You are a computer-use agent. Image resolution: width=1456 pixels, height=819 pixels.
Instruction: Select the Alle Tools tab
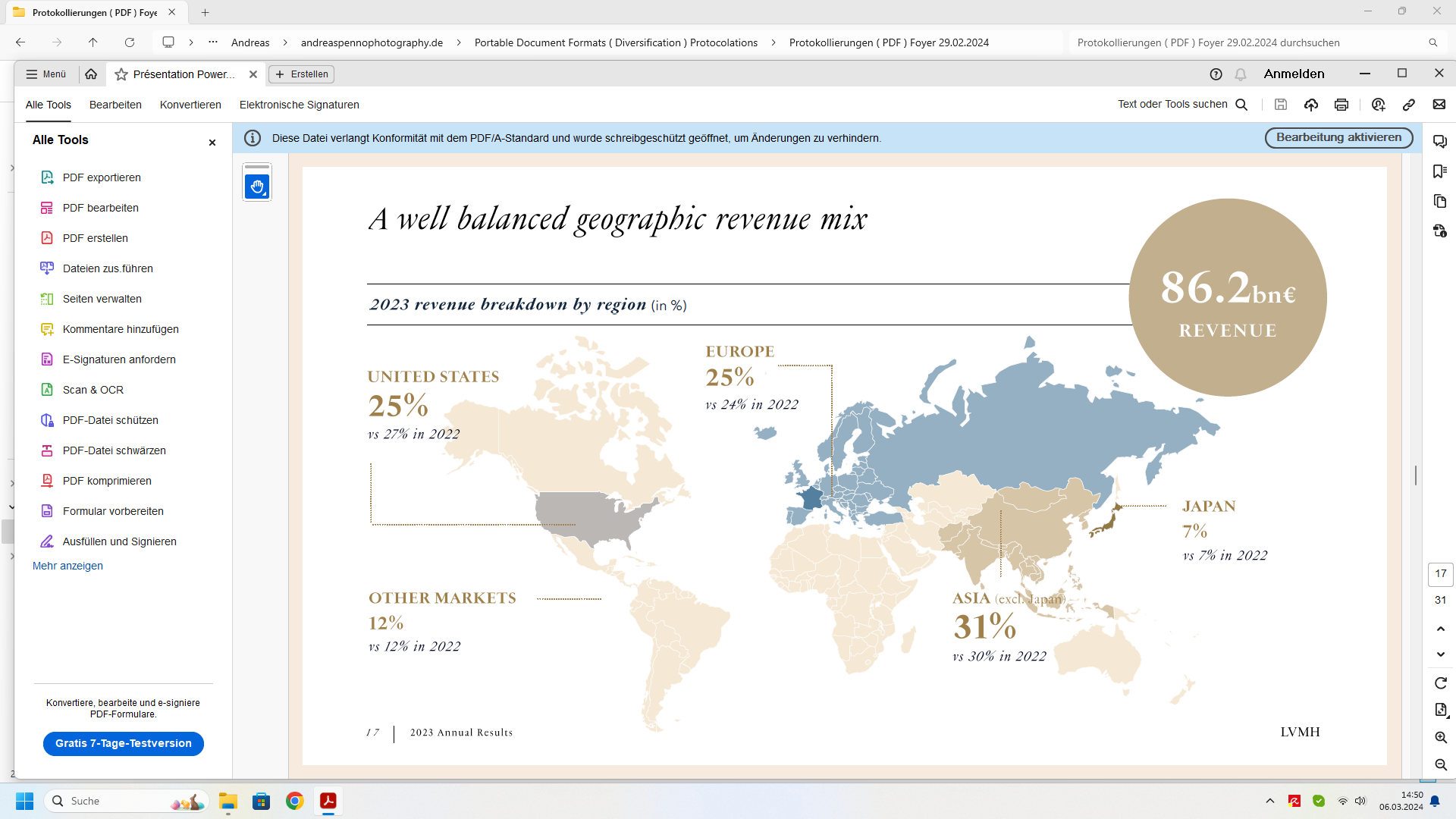[49, 105]
